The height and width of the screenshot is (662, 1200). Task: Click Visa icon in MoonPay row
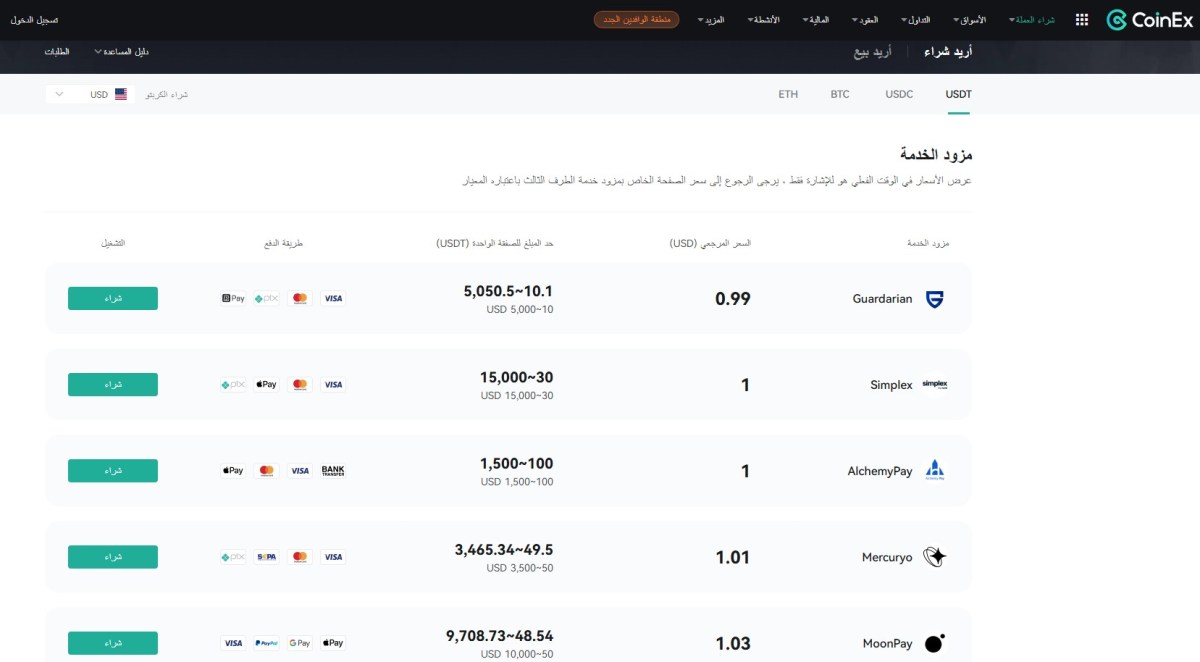233,643
